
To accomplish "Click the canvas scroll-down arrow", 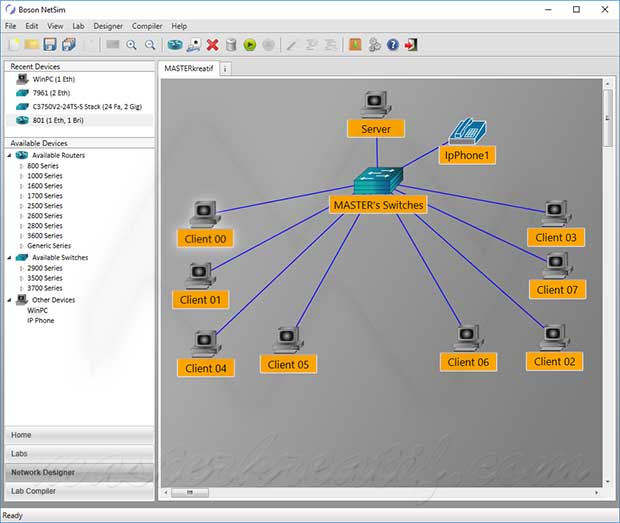I will (x=608, y=482).
